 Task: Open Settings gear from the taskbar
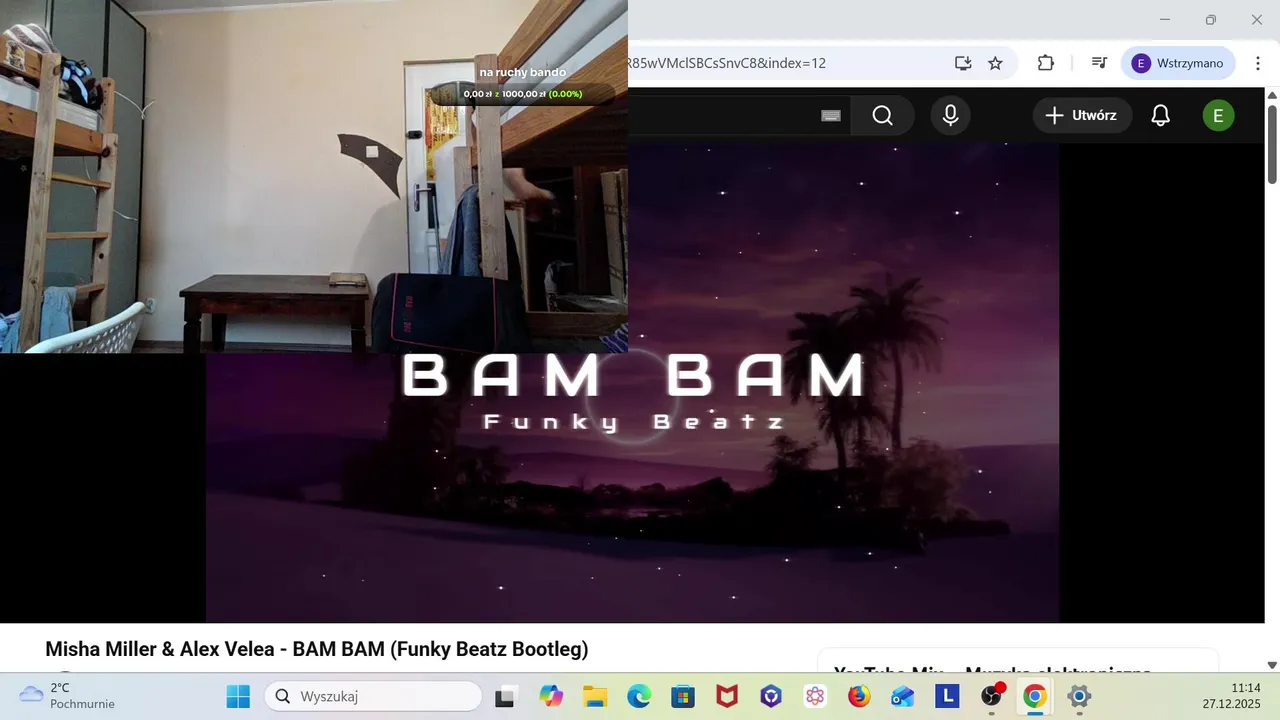click(1079, 697)
